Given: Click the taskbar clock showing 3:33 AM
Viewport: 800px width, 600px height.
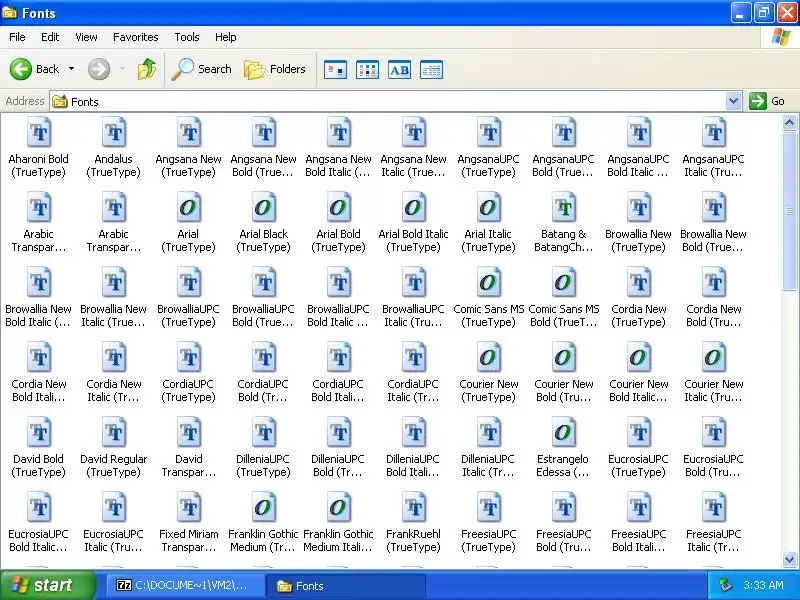Looking at the screenshot, I should pyautogui.click(x=763, y=585).
